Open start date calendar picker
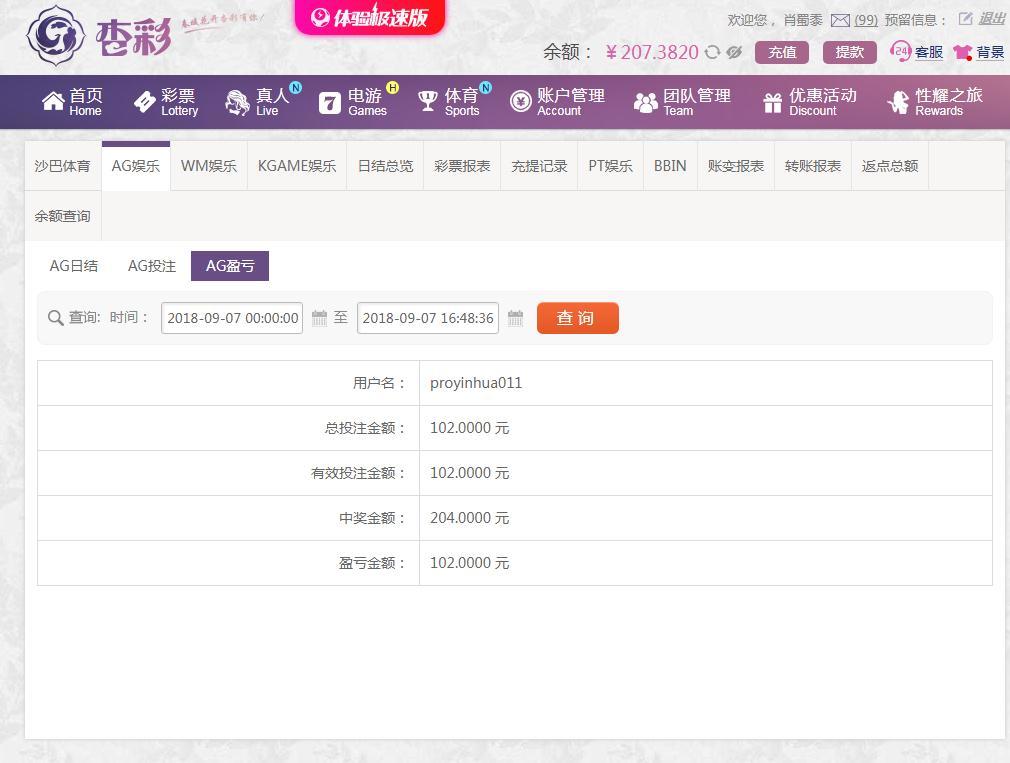This screenshot has height=763, width=1010. [320, 318]
